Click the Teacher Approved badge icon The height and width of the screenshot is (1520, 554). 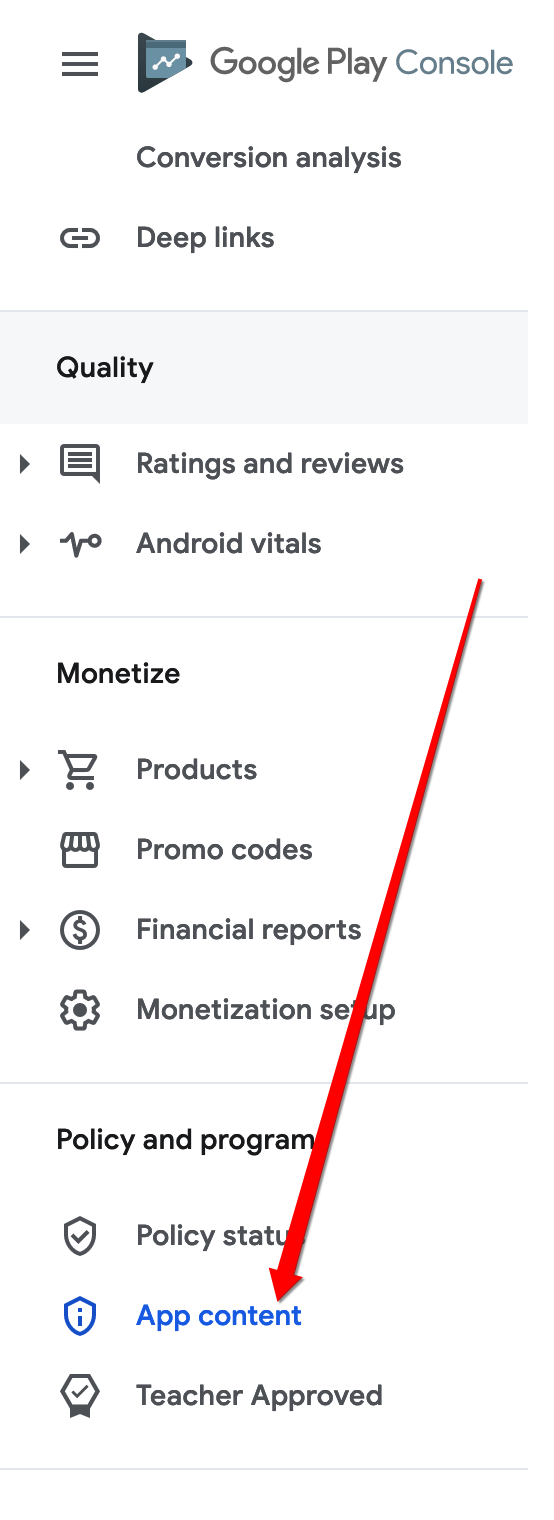click(x=80, y=1396)
